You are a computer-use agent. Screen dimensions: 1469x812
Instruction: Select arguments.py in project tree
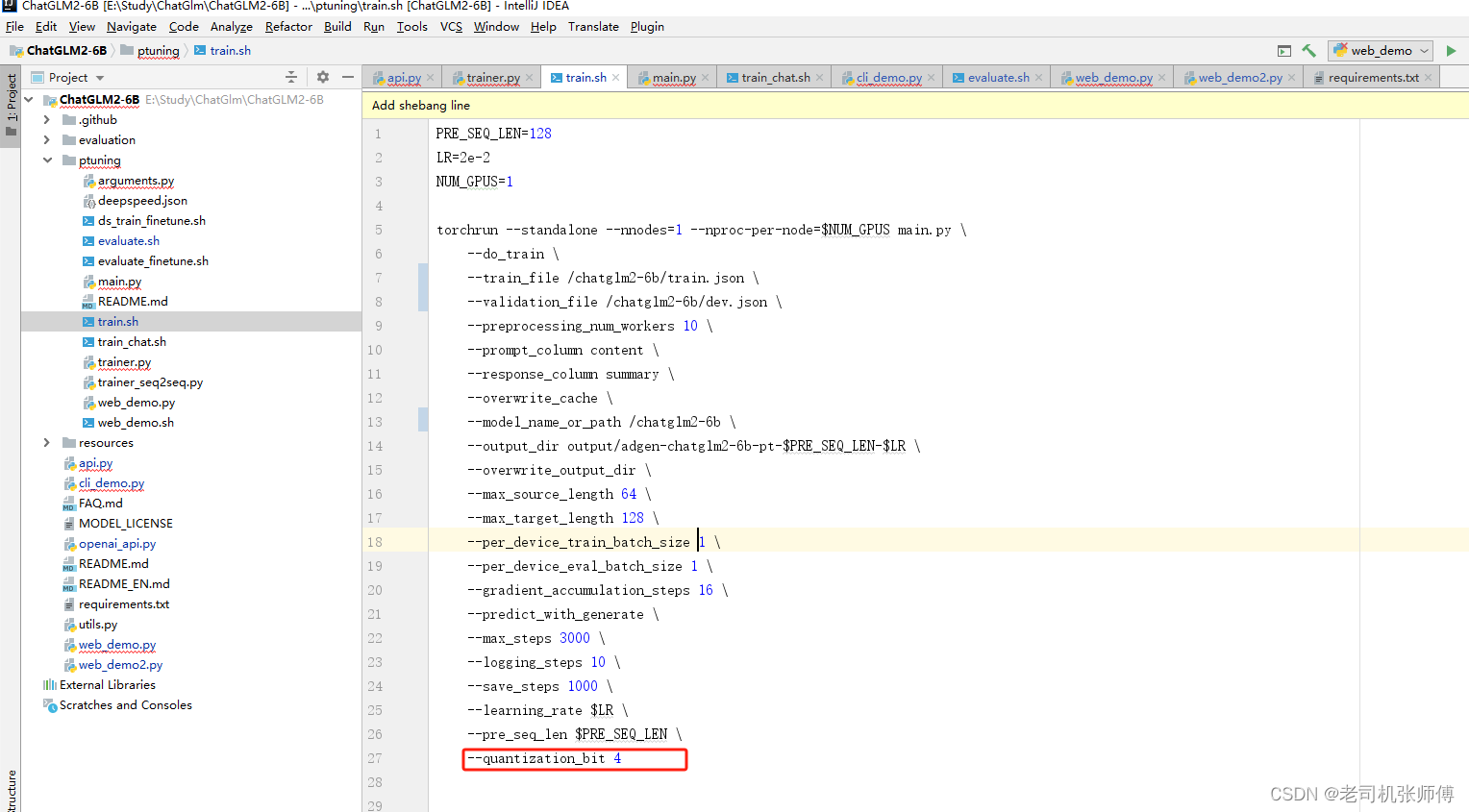click(136, 181)
